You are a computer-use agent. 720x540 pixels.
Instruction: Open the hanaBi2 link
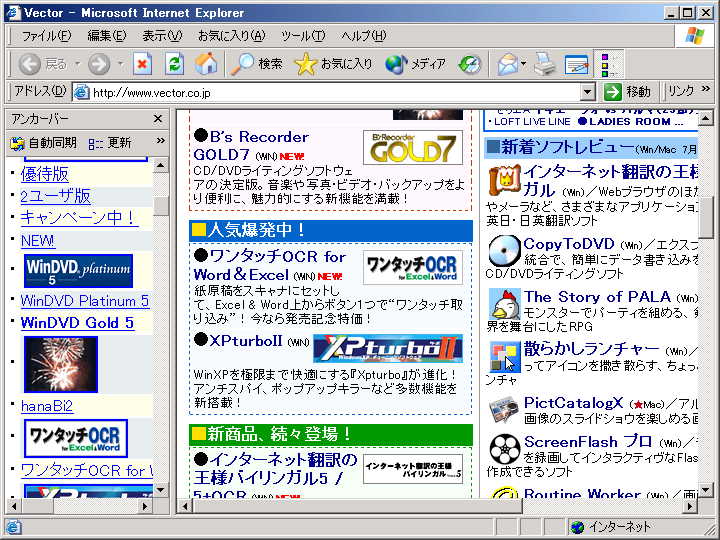(47, 406)
